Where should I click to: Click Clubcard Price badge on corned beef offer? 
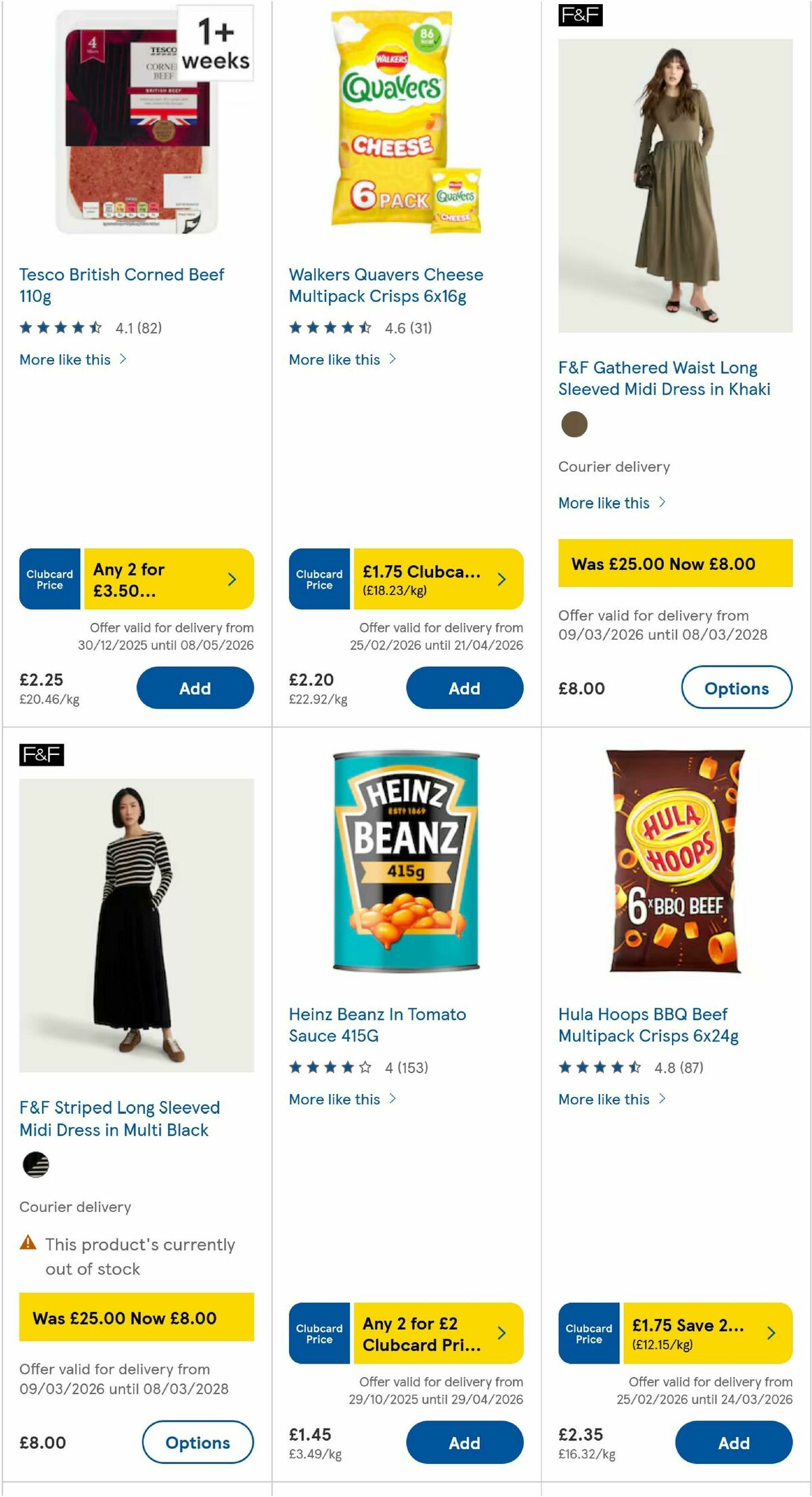[x=49, y=579]
